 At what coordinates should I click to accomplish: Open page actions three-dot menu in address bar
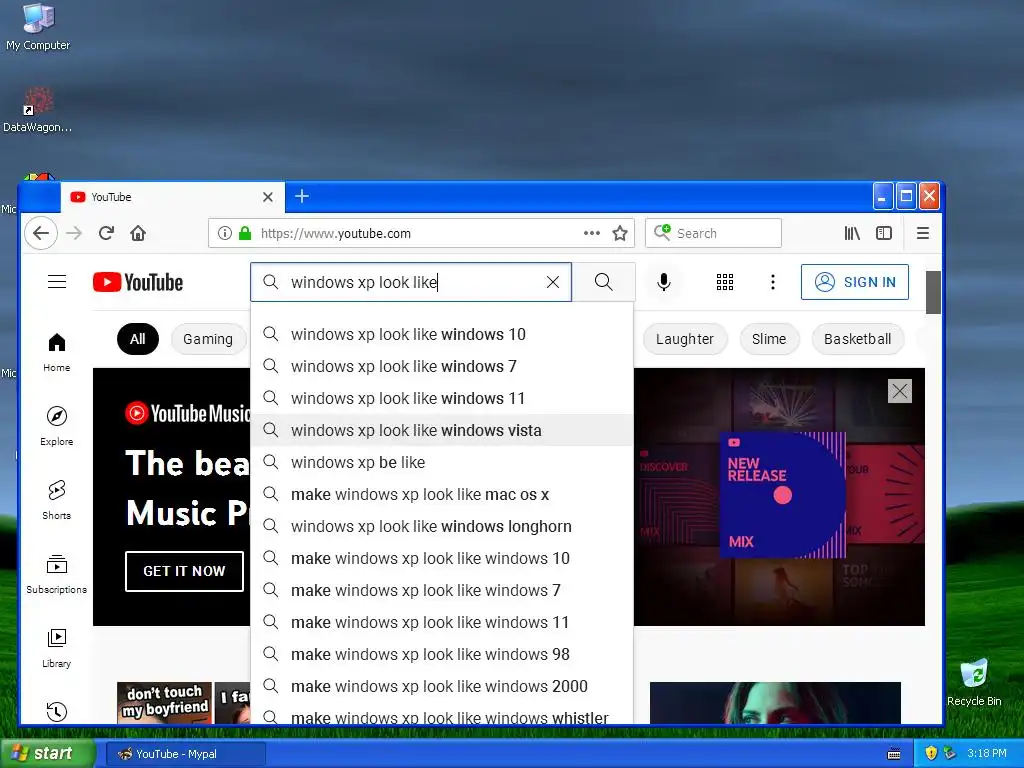[592, 233]
